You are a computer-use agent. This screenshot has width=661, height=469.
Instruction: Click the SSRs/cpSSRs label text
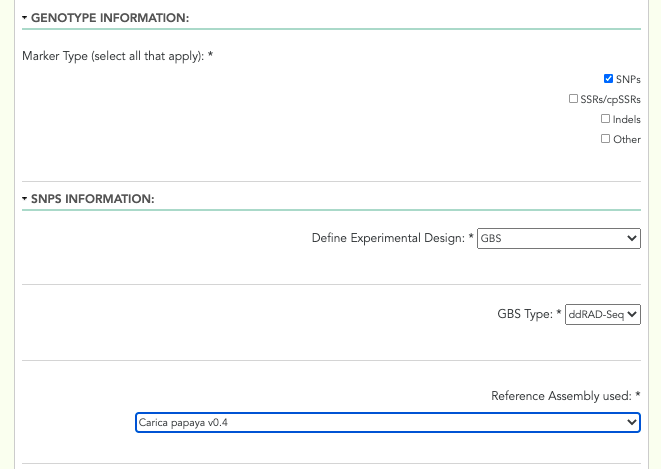pyautogui.click(x=610, y=99)
